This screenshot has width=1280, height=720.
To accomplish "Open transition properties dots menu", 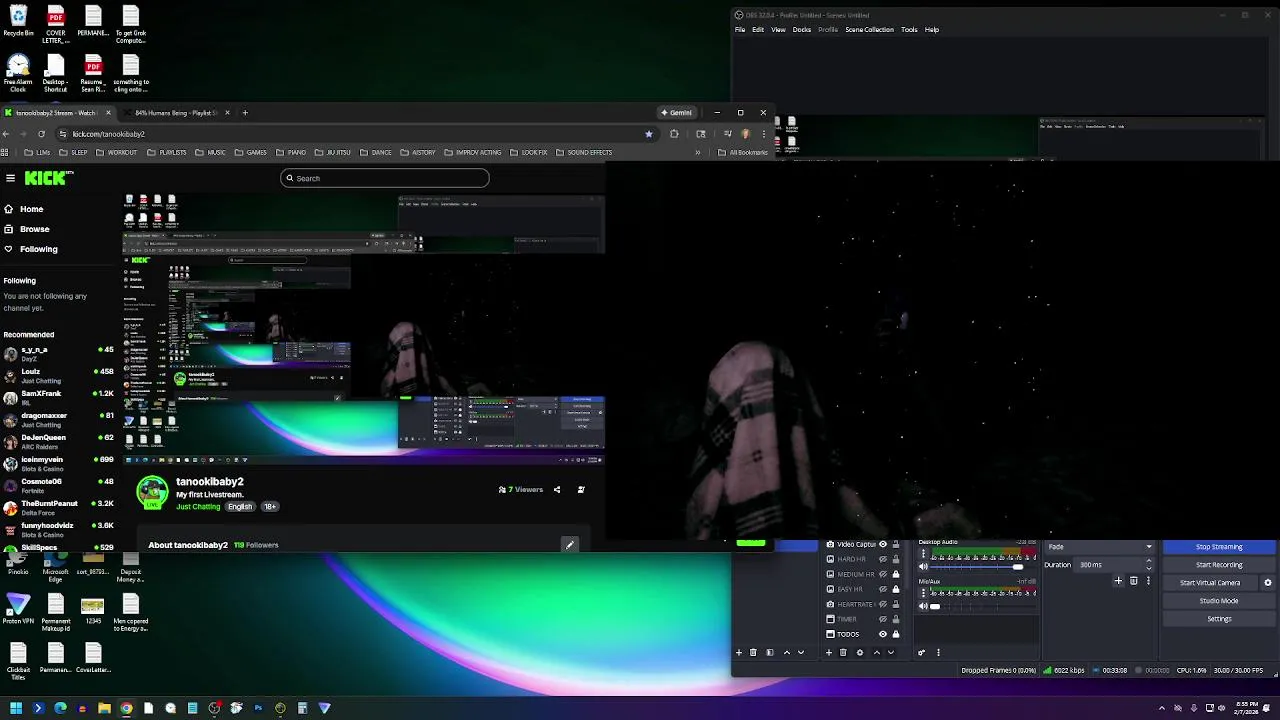I will pos(1148,580).
